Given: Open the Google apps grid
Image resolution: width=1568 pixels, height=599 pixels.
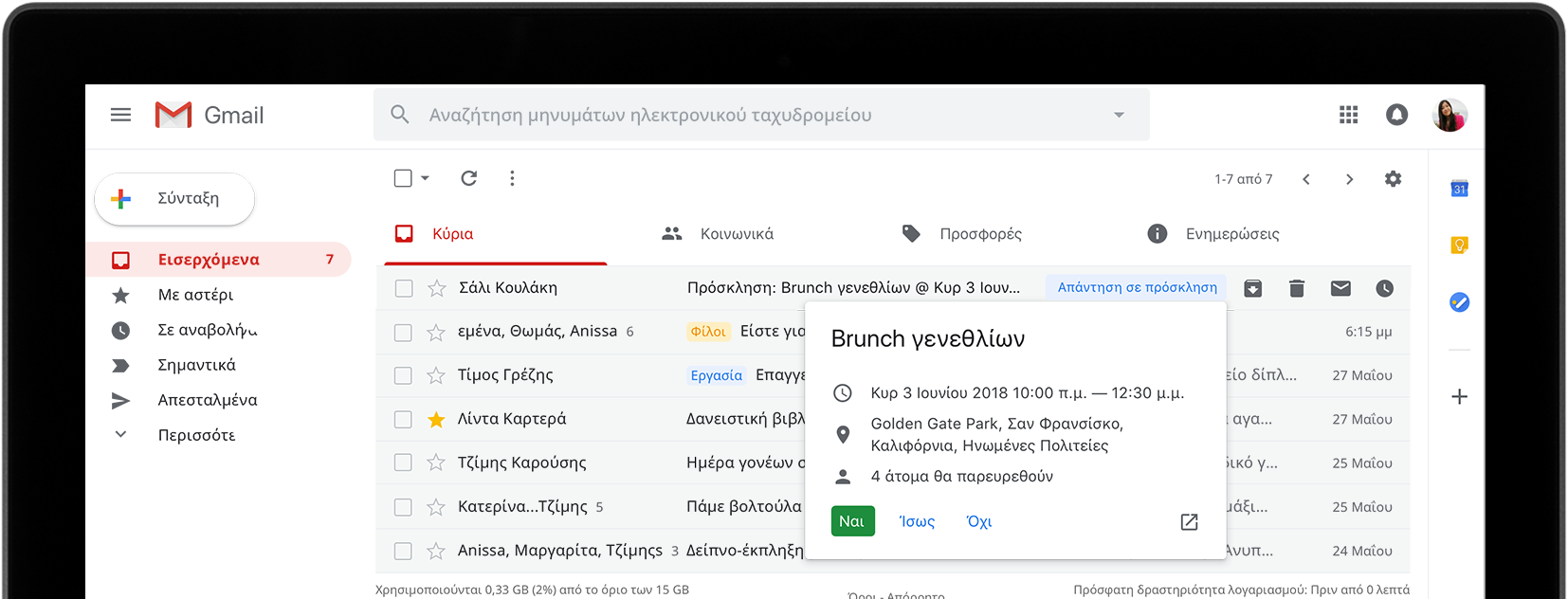Looking at the screenshot, I should coord(1348,115).
